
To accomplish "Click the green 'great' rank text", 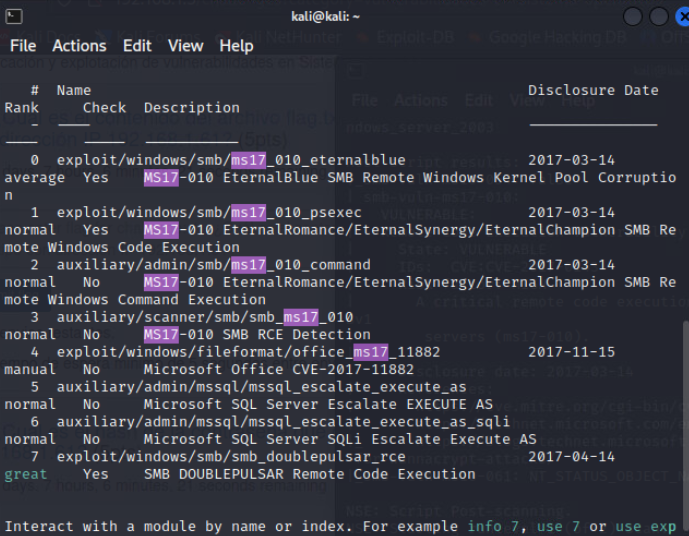I will [25, 474].
